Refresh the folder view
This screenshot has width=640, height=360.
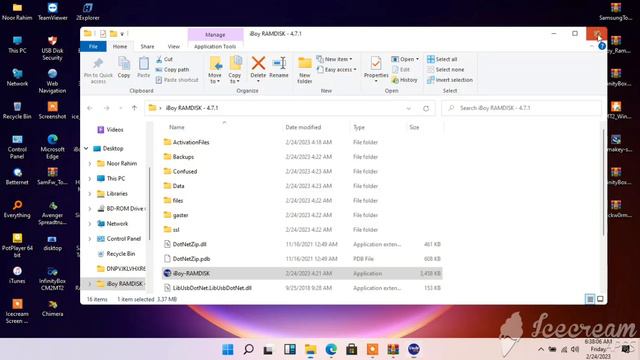(426, 108)
